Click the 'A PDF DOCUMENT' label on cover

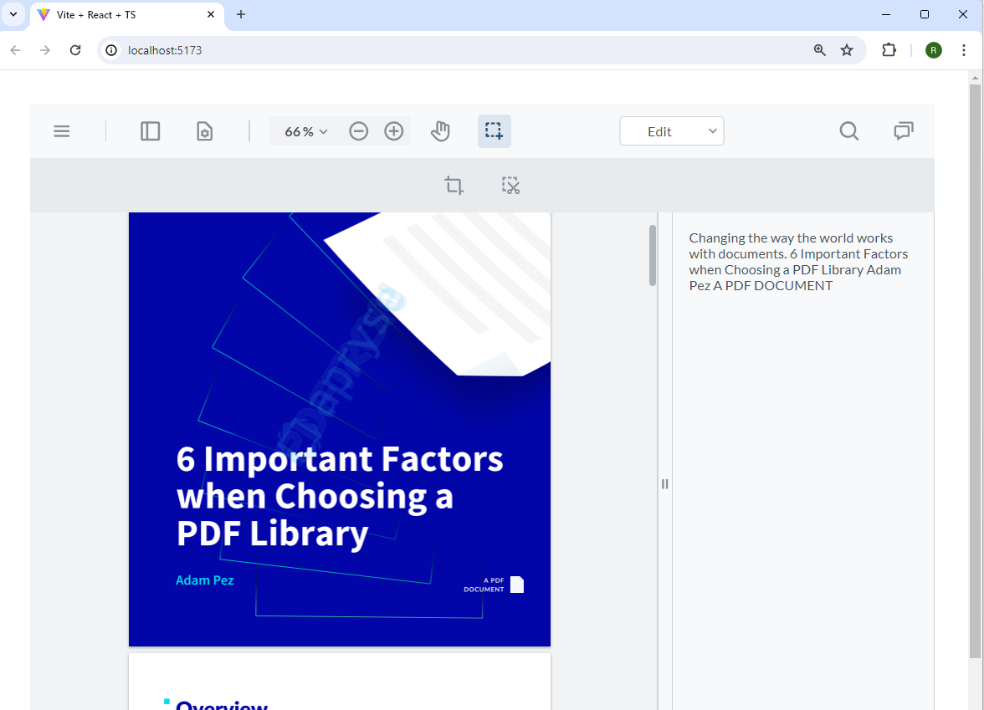pyautogui.click(x=484, y=585)
